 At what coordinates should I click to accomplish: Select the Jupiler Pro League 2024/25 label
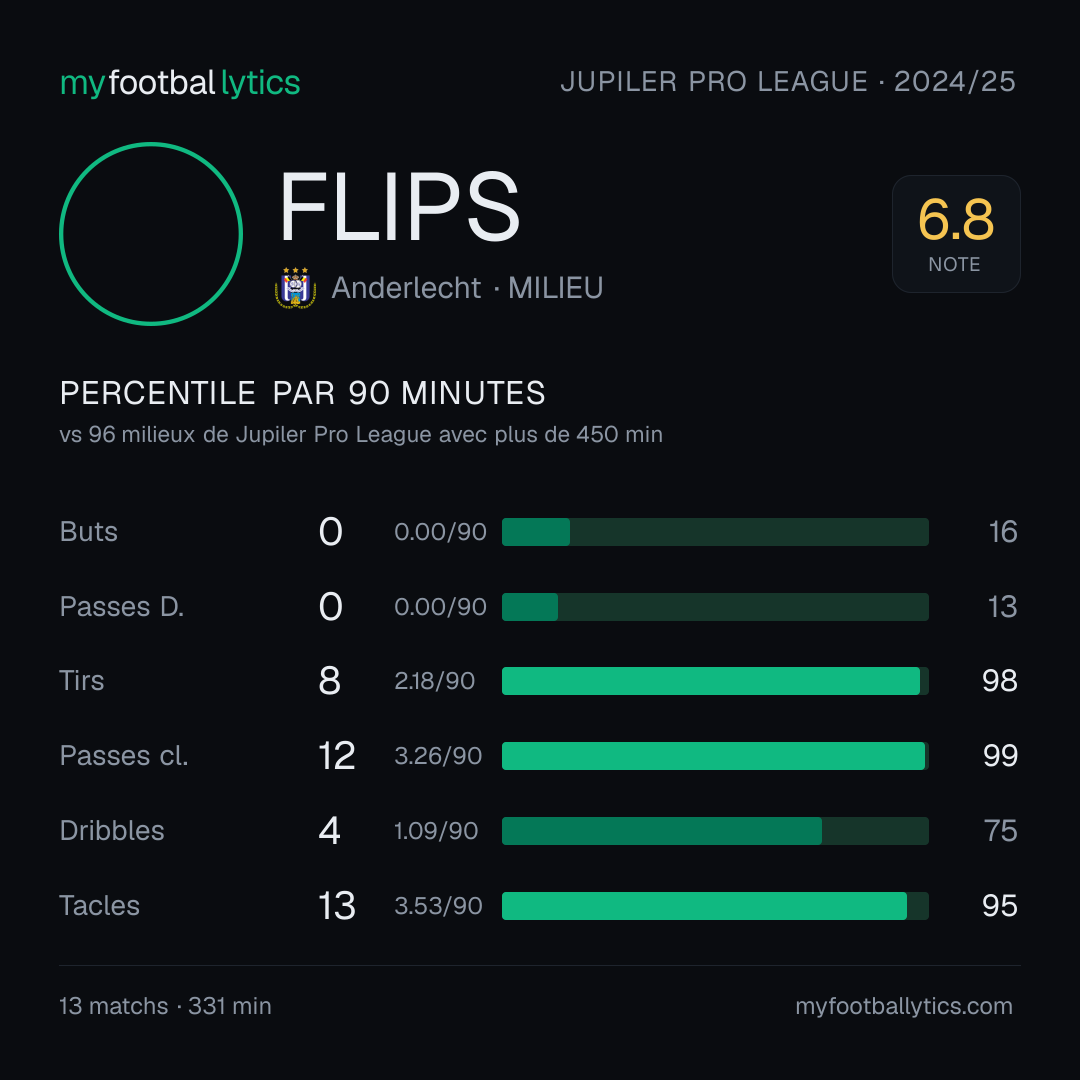click(788, 81)
